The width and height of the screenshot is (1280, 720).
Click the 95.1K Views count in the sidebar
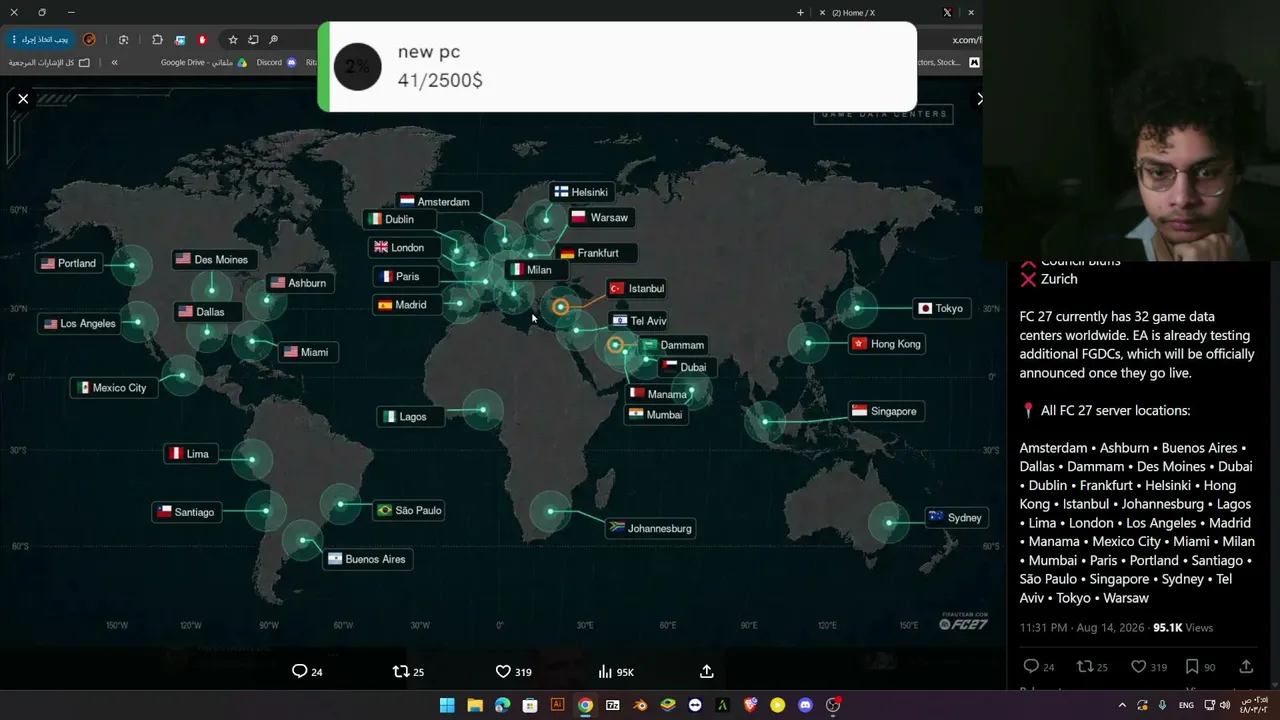pos(1183,628)
